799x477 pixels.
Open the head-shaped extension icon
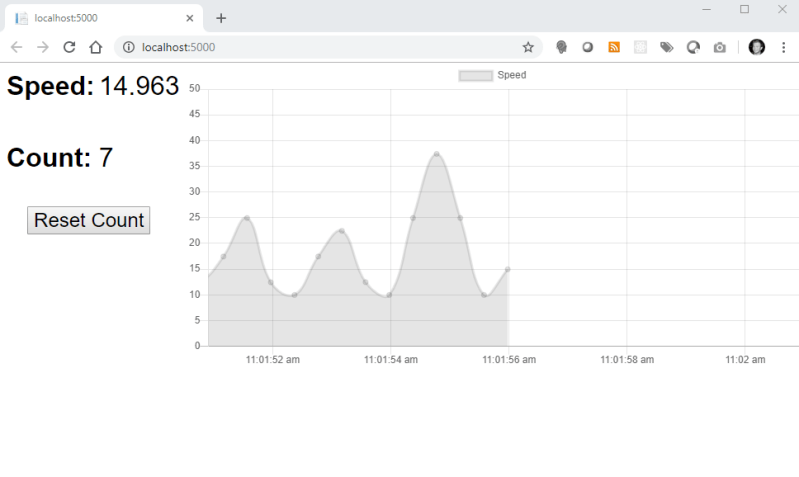pyautogui.click(x=562, y=47)
